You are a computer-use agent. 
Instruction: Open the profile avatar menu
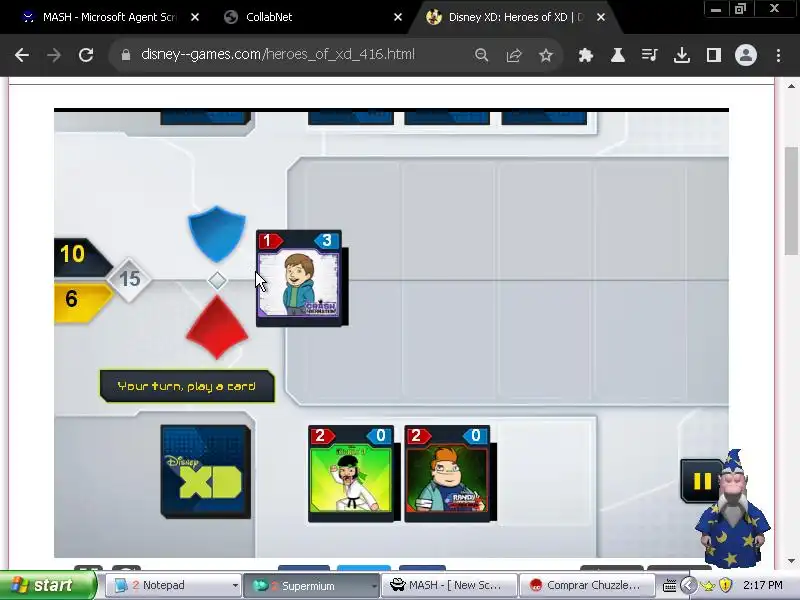[x=745, y=55]
